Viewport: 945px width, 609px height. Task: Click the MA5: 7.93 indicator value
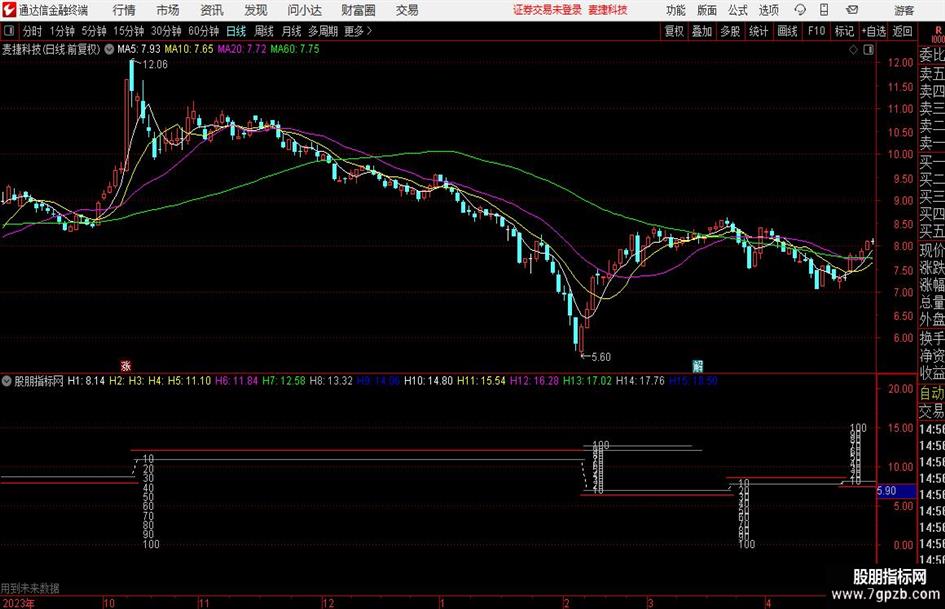click(x=139, y=49)
